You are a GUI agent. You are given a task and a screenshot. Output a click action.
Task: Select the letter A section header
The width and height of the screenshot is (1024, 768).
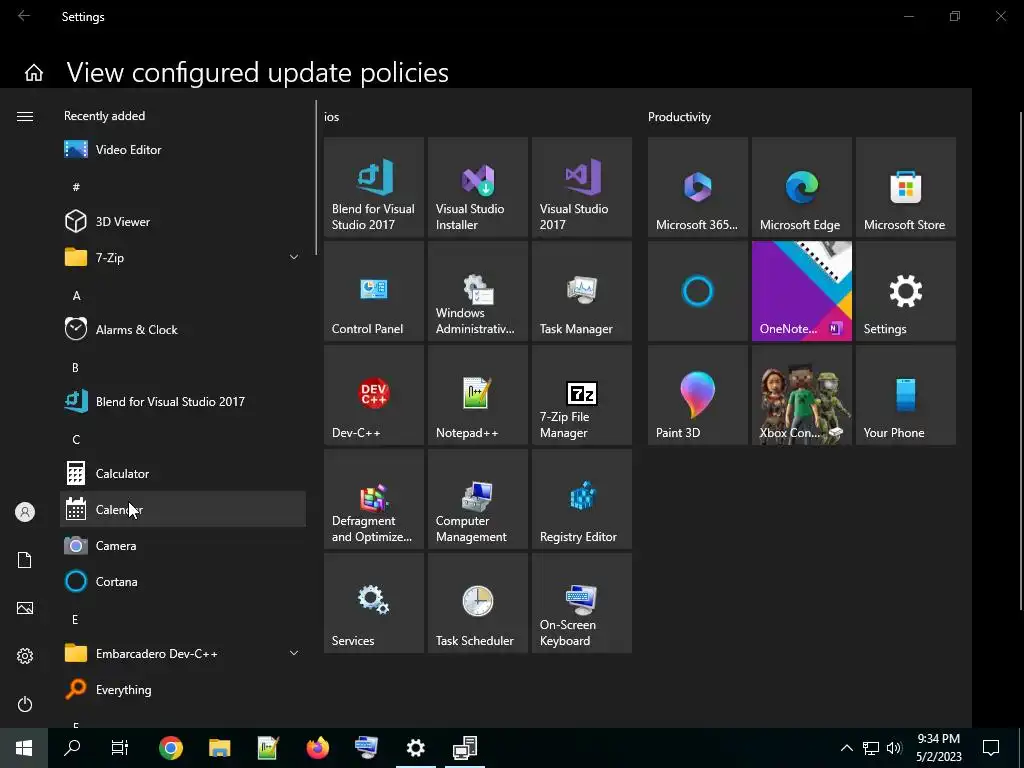76,295
